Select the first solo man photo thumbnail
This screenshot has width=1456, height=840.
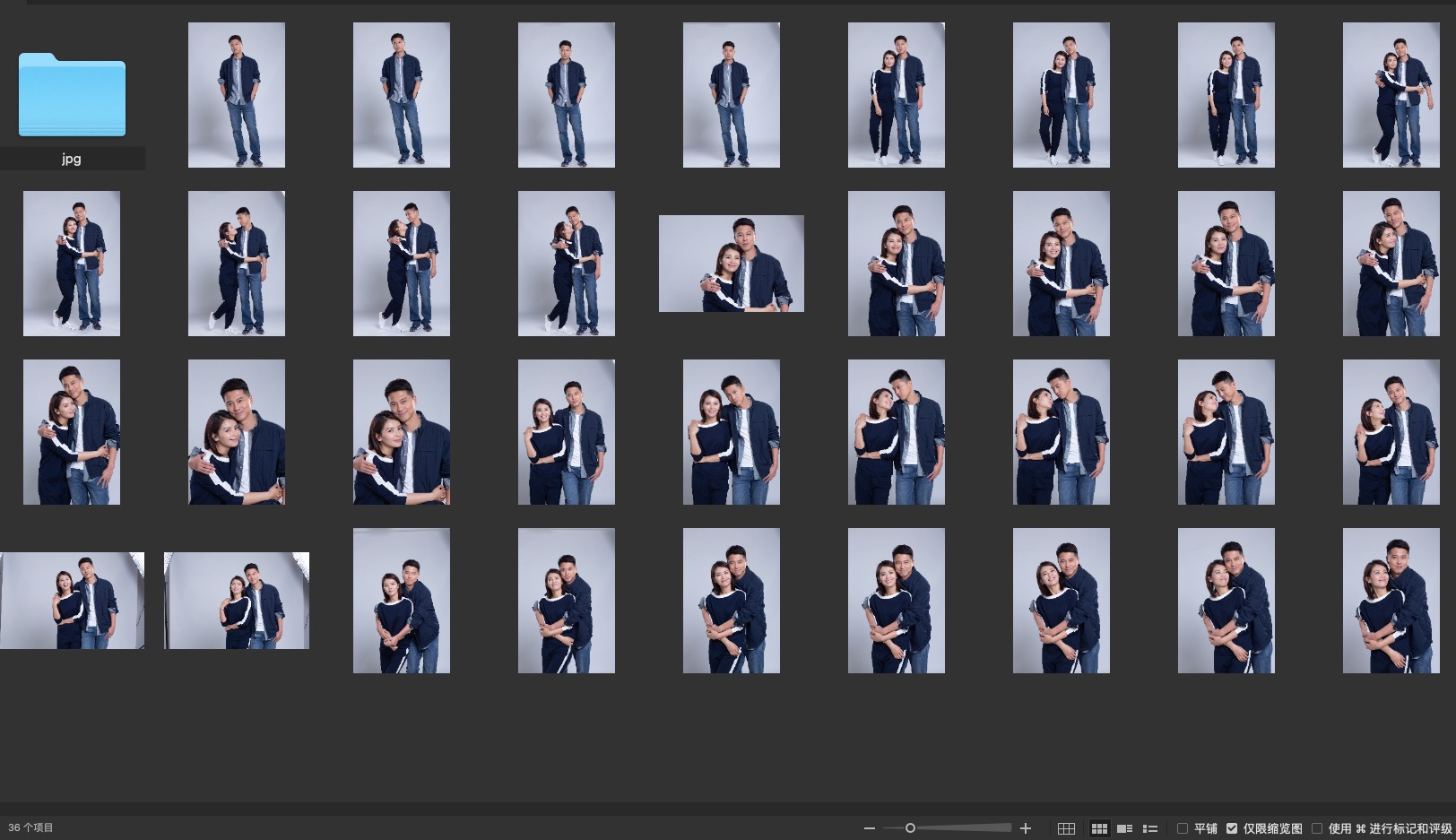(x=237, y=95)
